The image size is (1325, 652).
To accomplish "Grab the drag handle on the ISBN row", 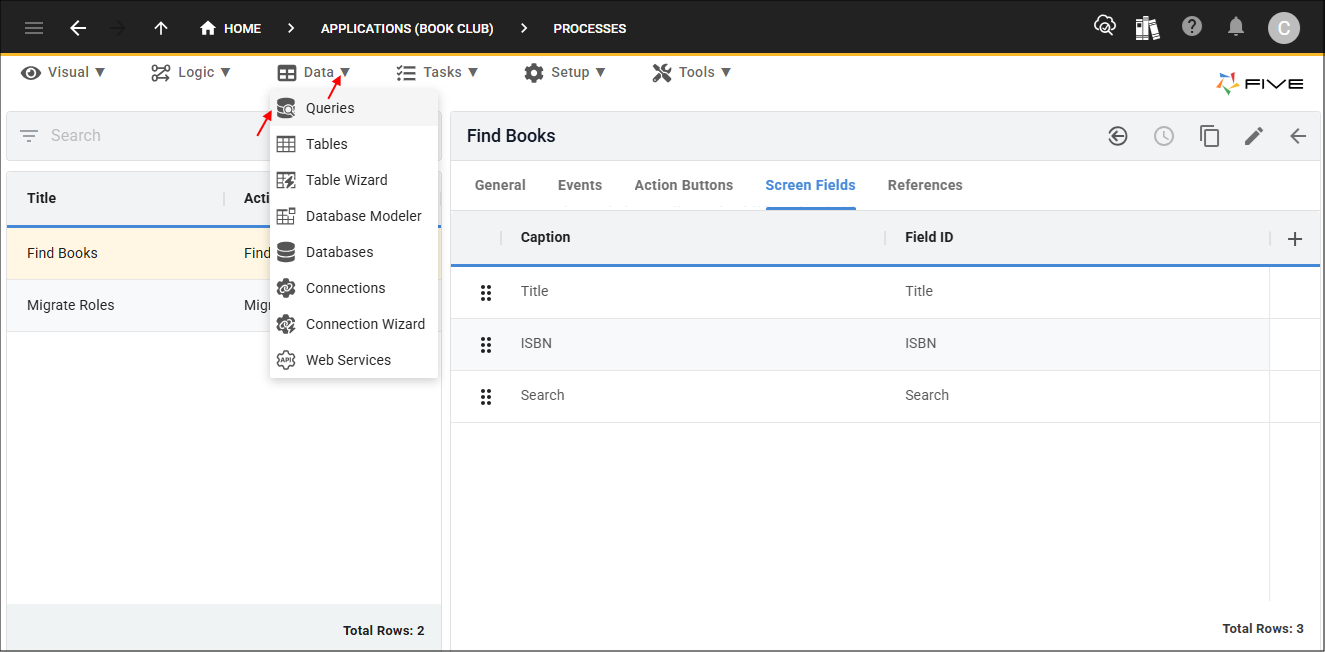I will (486, 343).
